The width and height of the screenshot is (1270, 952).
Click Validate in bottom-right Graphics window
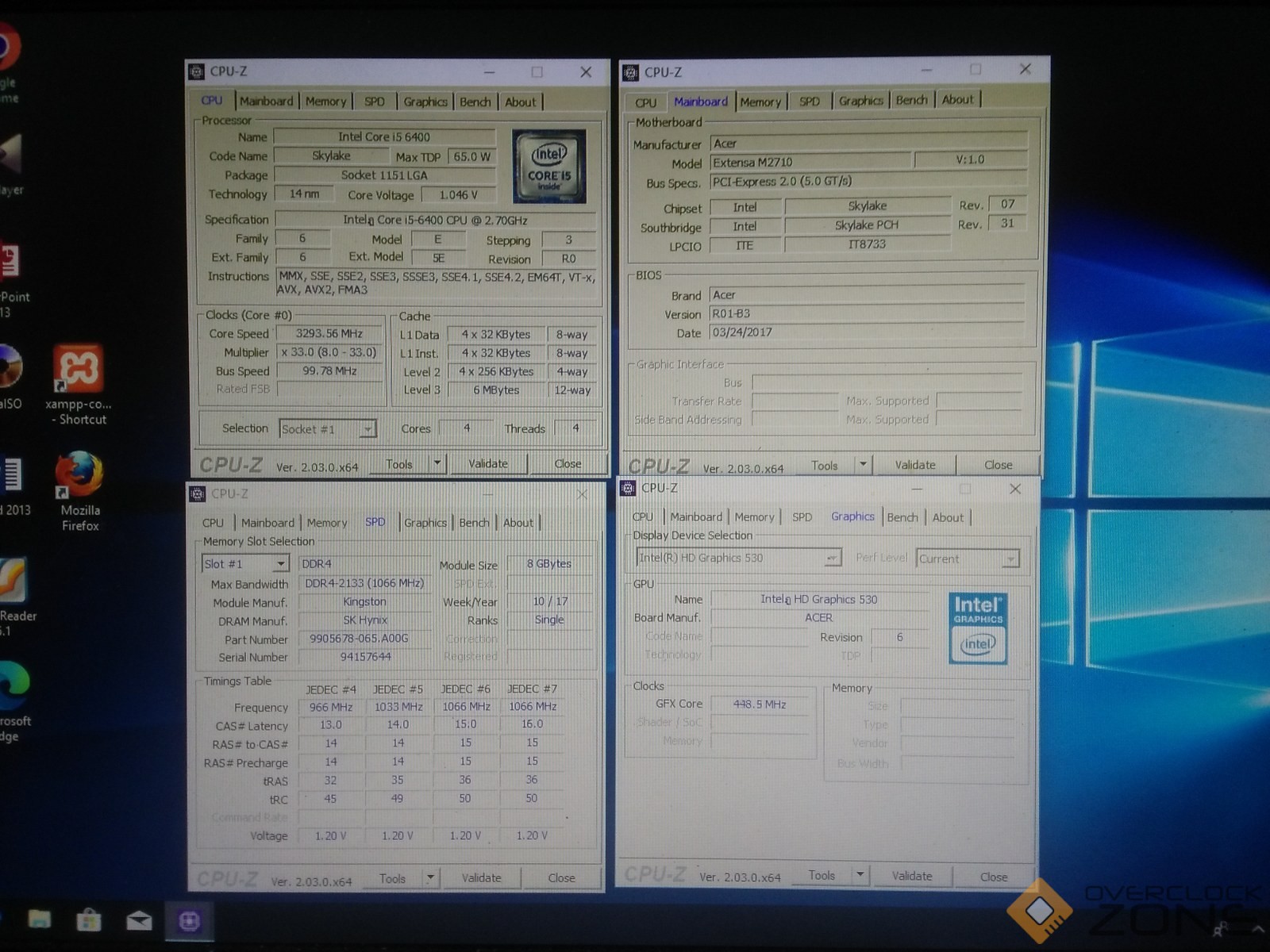[912, 876]
